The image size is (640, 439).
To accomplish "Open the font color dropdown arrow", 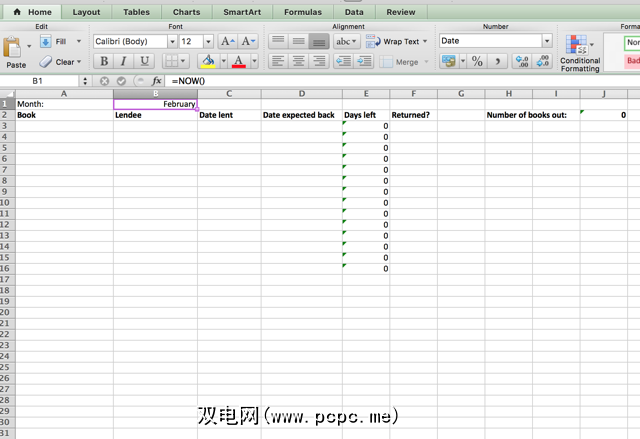I will (x=254, y=62).
